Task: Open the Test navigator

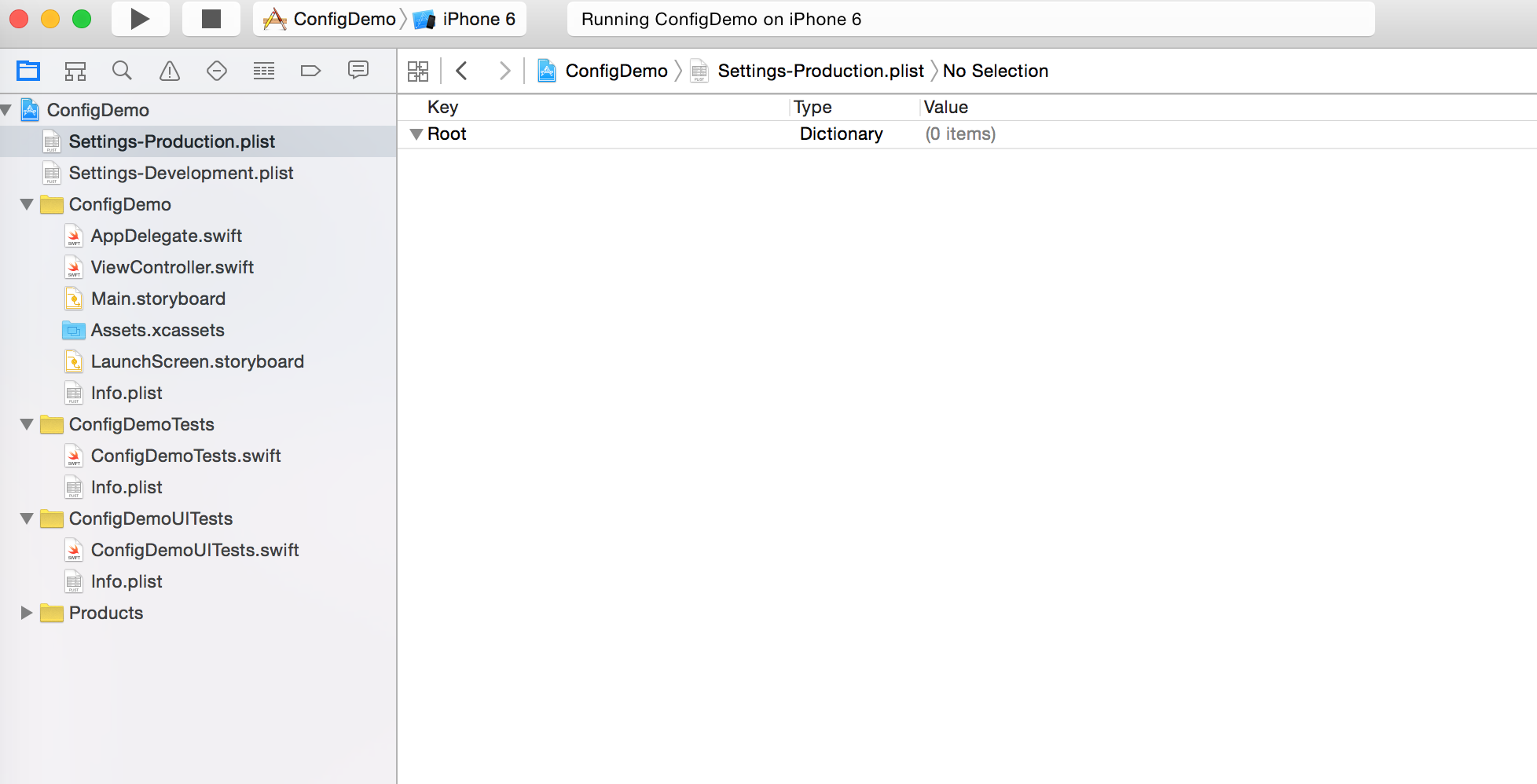Action: click(x=216, y=71)
